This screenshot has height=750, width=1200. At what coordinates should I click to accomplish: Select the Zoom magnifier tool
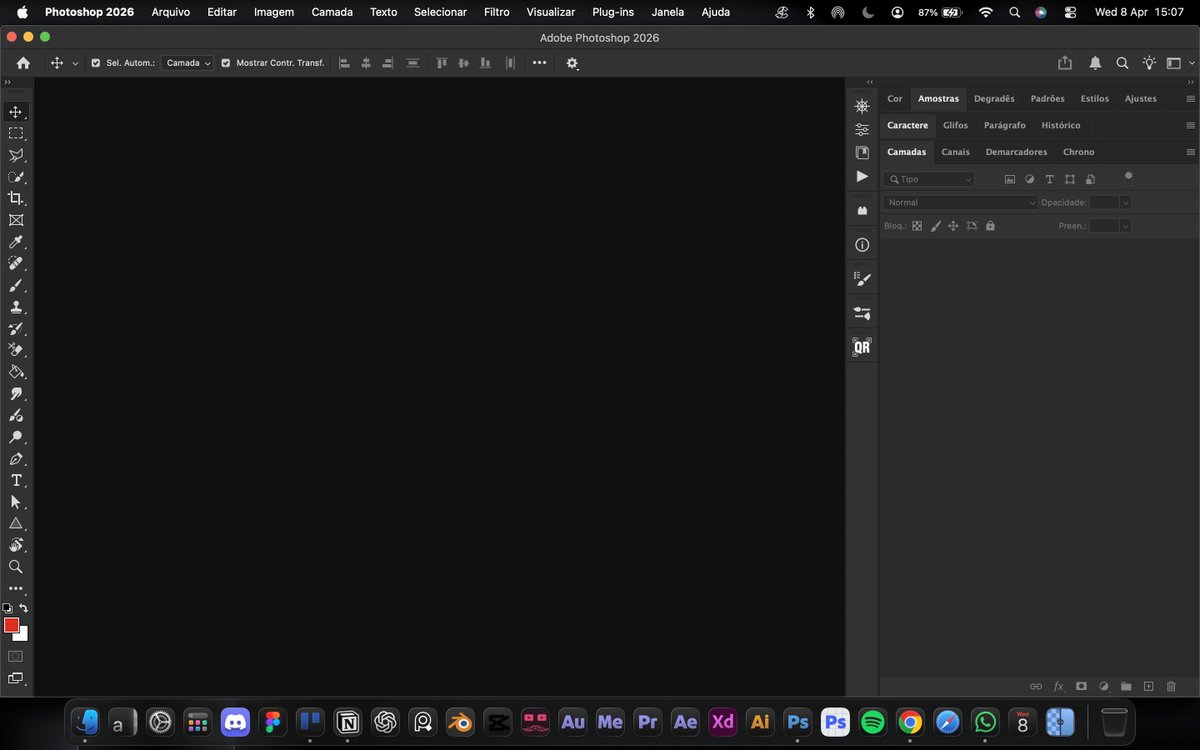[16, 566]
